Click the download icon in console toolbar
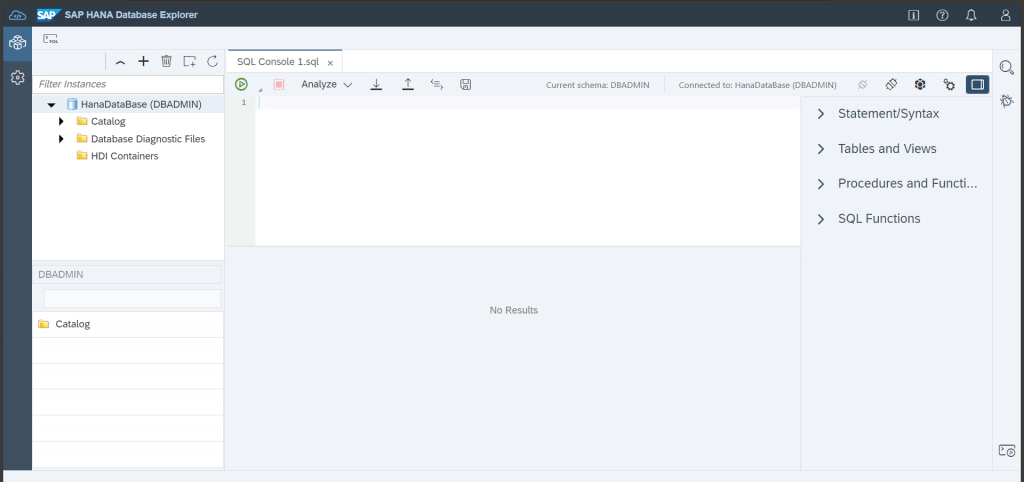 [376, 84]
